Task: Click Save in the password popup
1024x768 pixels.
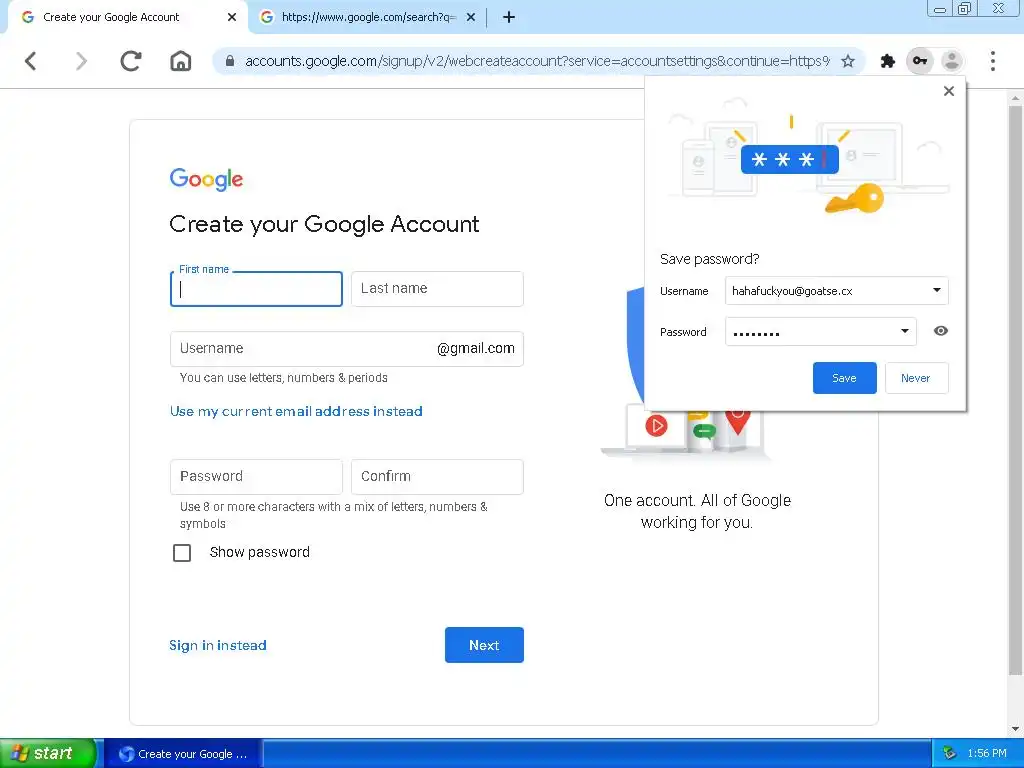Action: (844, 378)
